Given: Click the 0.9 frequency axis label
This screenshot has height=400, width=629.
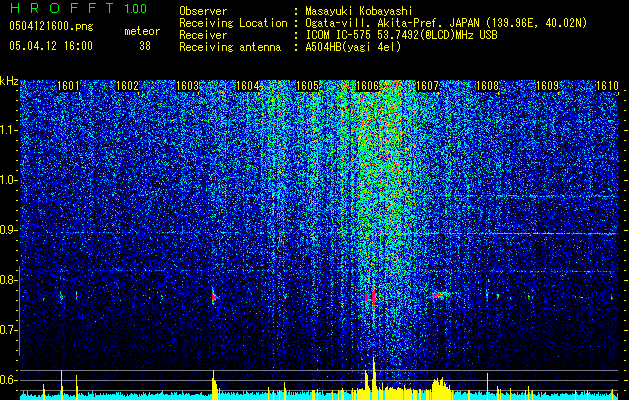Looking at the screenshot, I should tap(8, 230).
